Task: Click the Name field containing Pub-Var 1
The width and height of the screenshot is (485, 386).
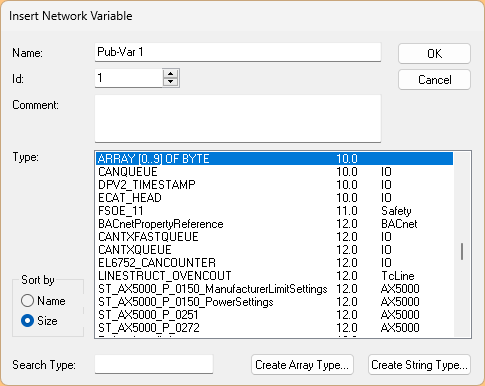Action: pos(238,52)
